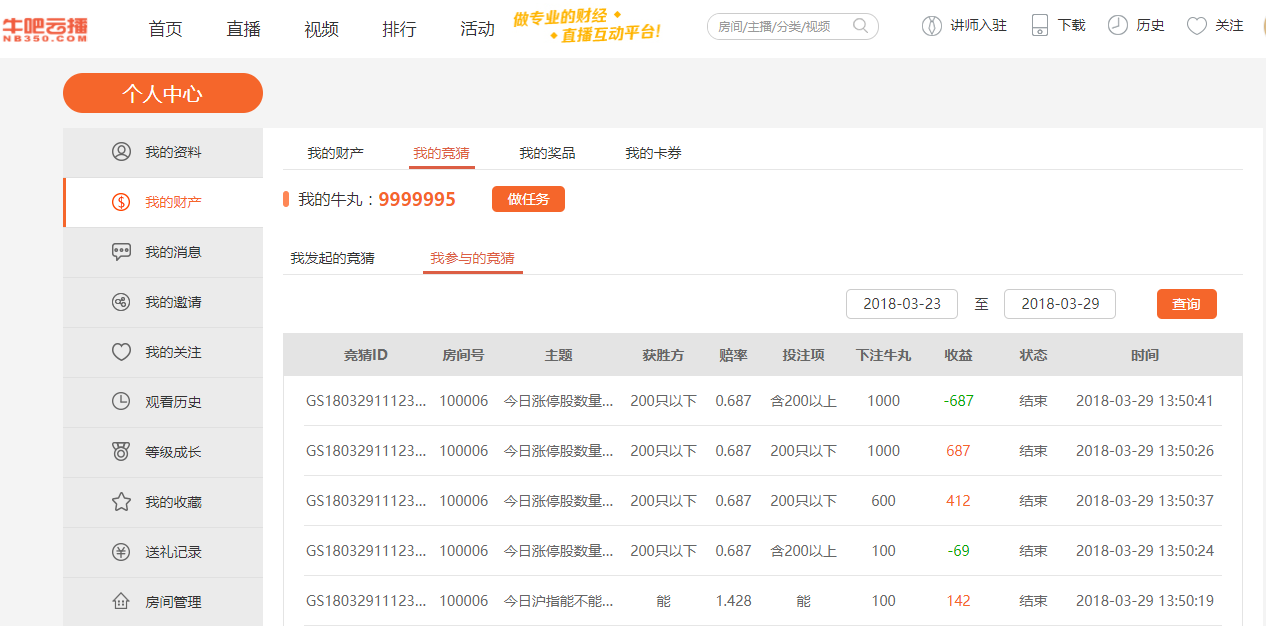Screen dimensions: 1266x626
Task: Switch to the 我的竞猜 tab
Action: (442, 153)
